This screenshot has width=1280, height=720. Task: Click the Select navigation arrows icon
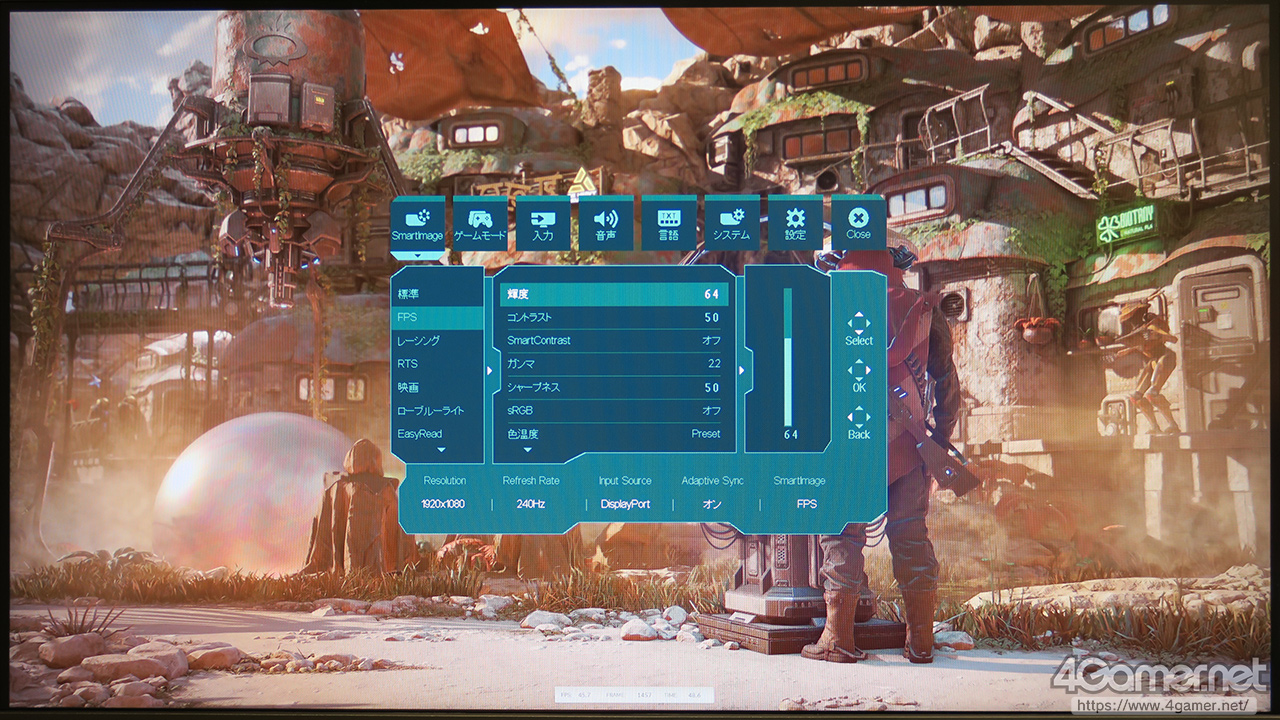(859, 322)
